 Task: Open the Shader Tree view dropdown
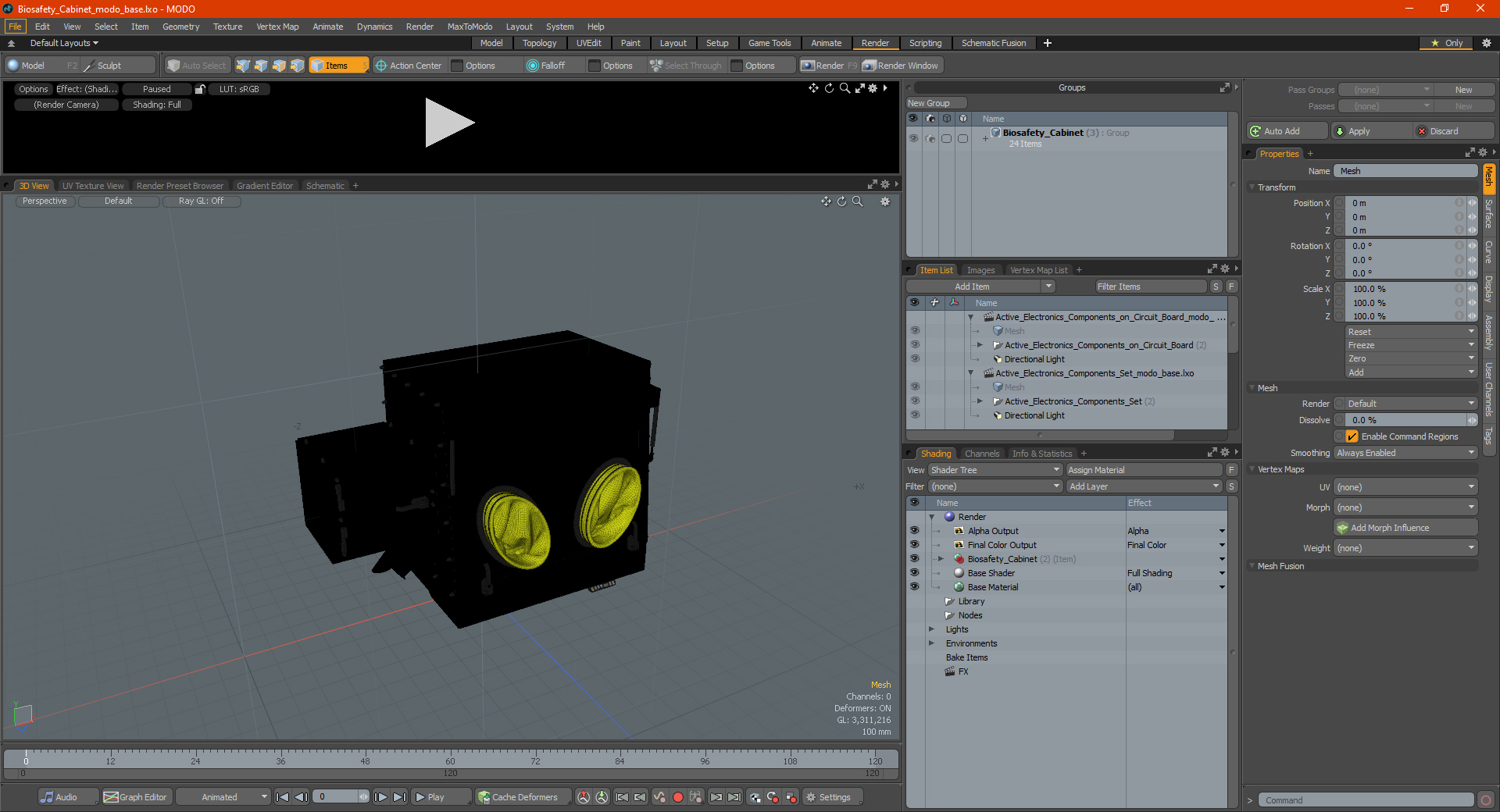click(x=995, y=470)
